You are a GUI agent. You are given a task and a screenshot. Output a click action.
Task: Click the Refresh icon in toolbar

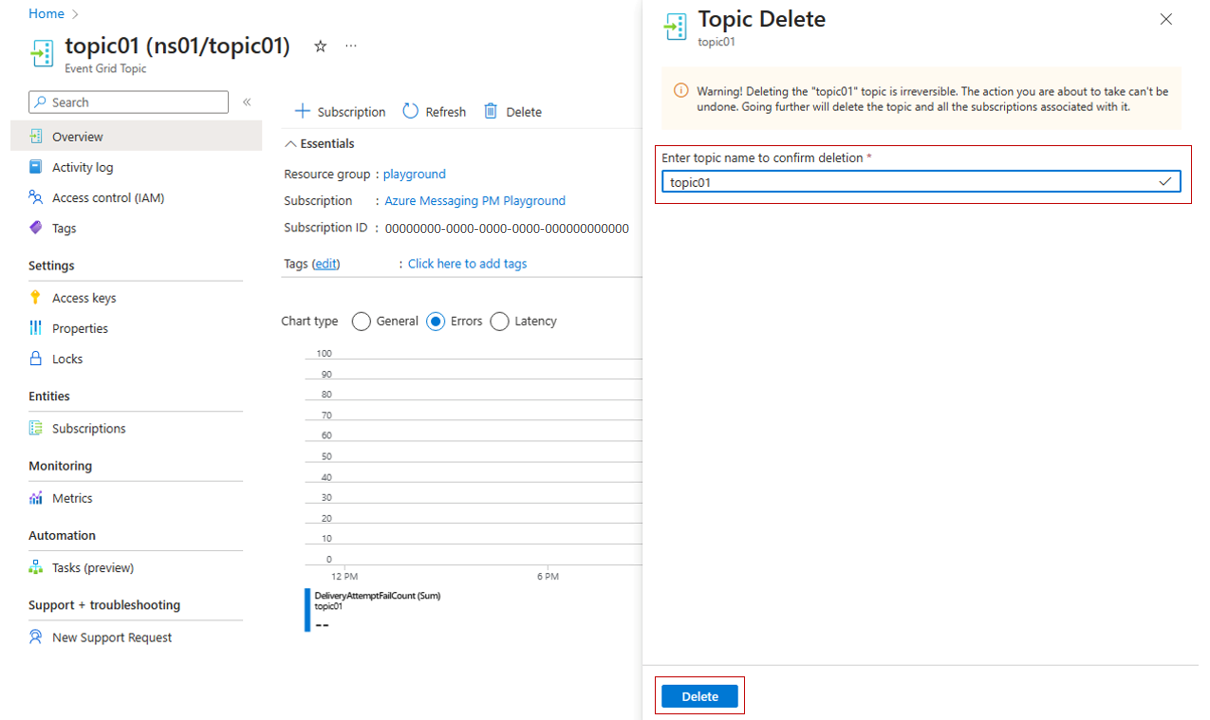point(410,111)
